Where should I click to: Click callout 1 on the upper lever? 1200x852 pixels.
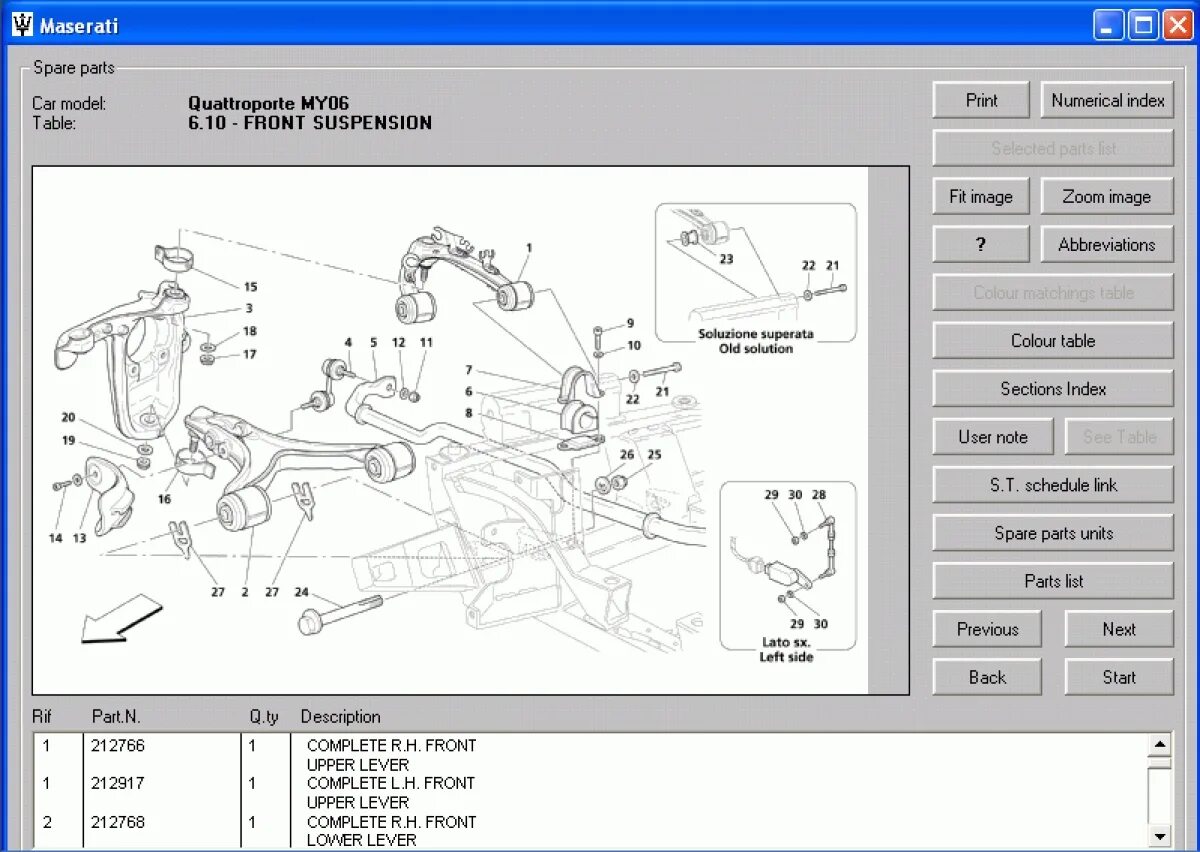[529, 247]
